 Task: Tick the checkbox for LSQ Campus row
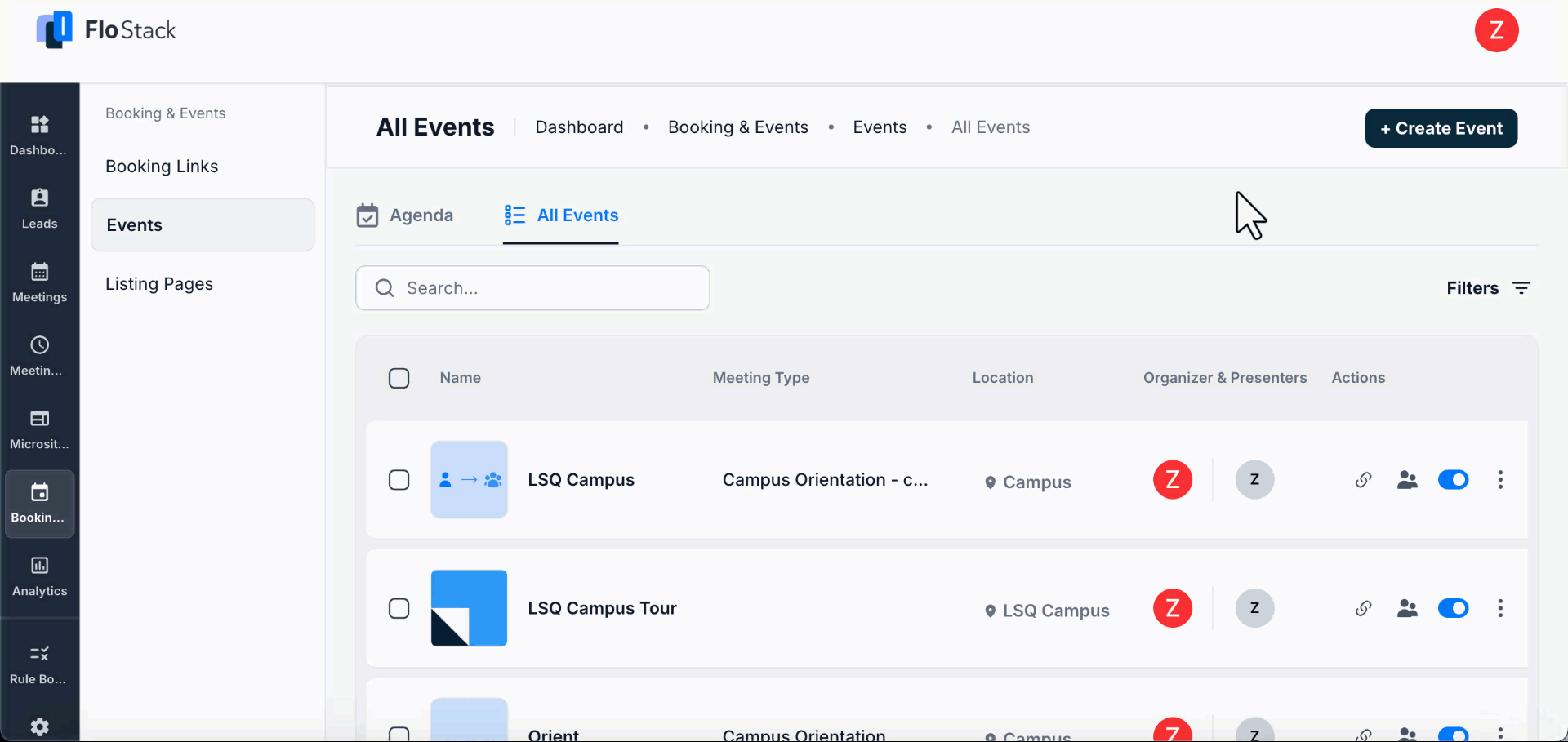[399, 480]
